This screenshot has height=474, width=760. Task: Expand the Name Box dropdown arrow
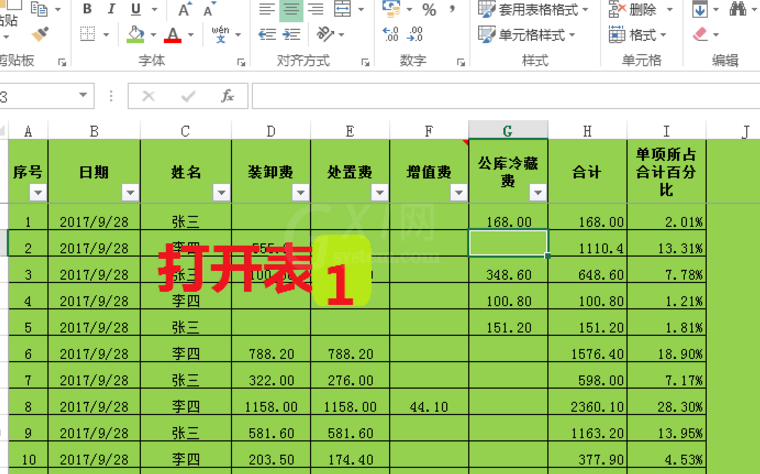tap(83, 95)
